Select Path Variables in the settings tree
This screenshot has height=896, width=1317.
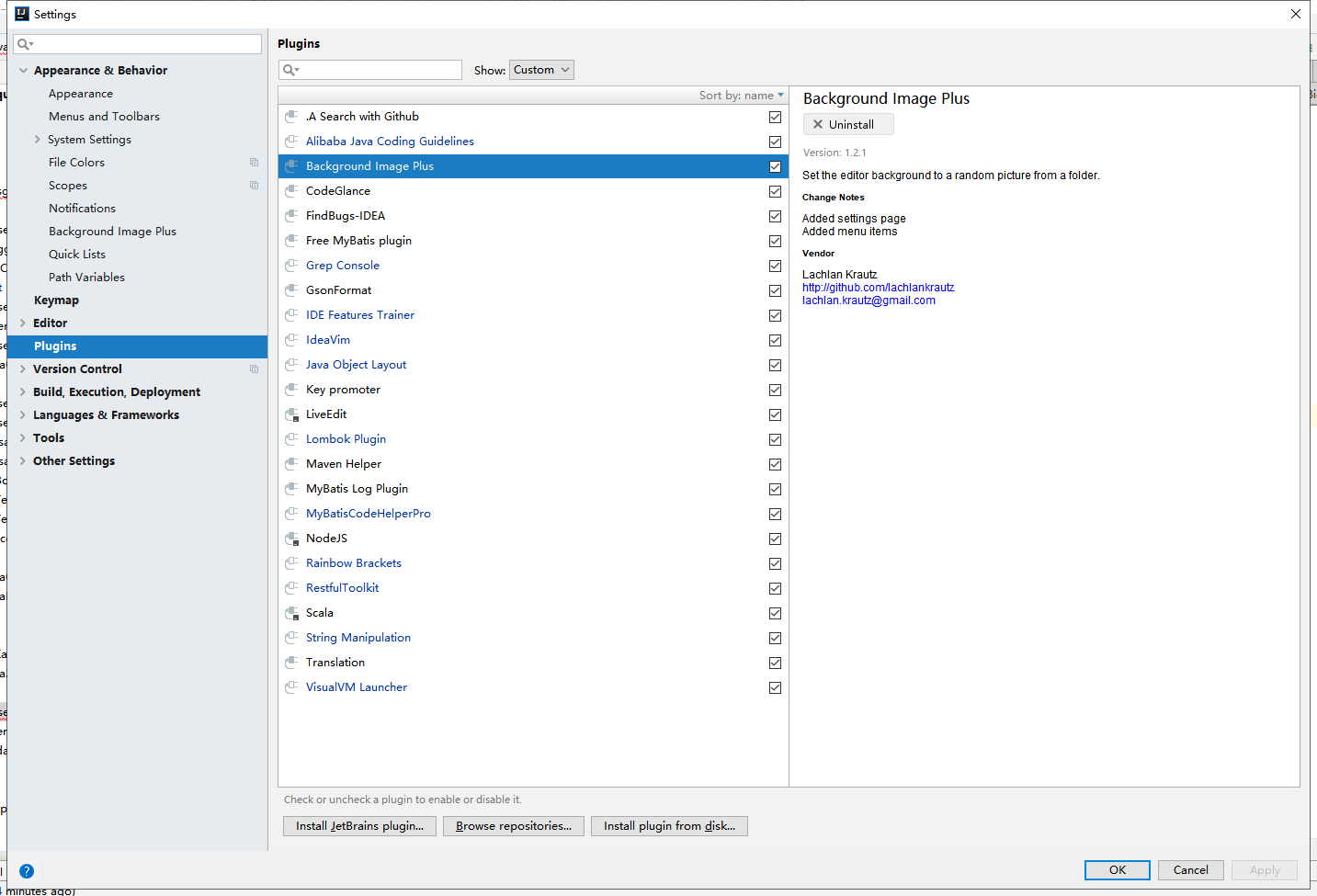(x=86, y=278)
